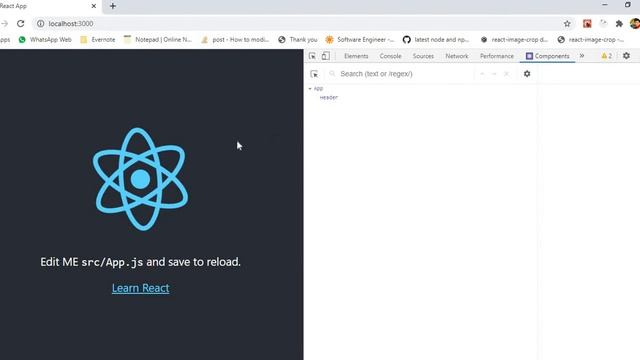Click the Learn React link

point(140,288)
